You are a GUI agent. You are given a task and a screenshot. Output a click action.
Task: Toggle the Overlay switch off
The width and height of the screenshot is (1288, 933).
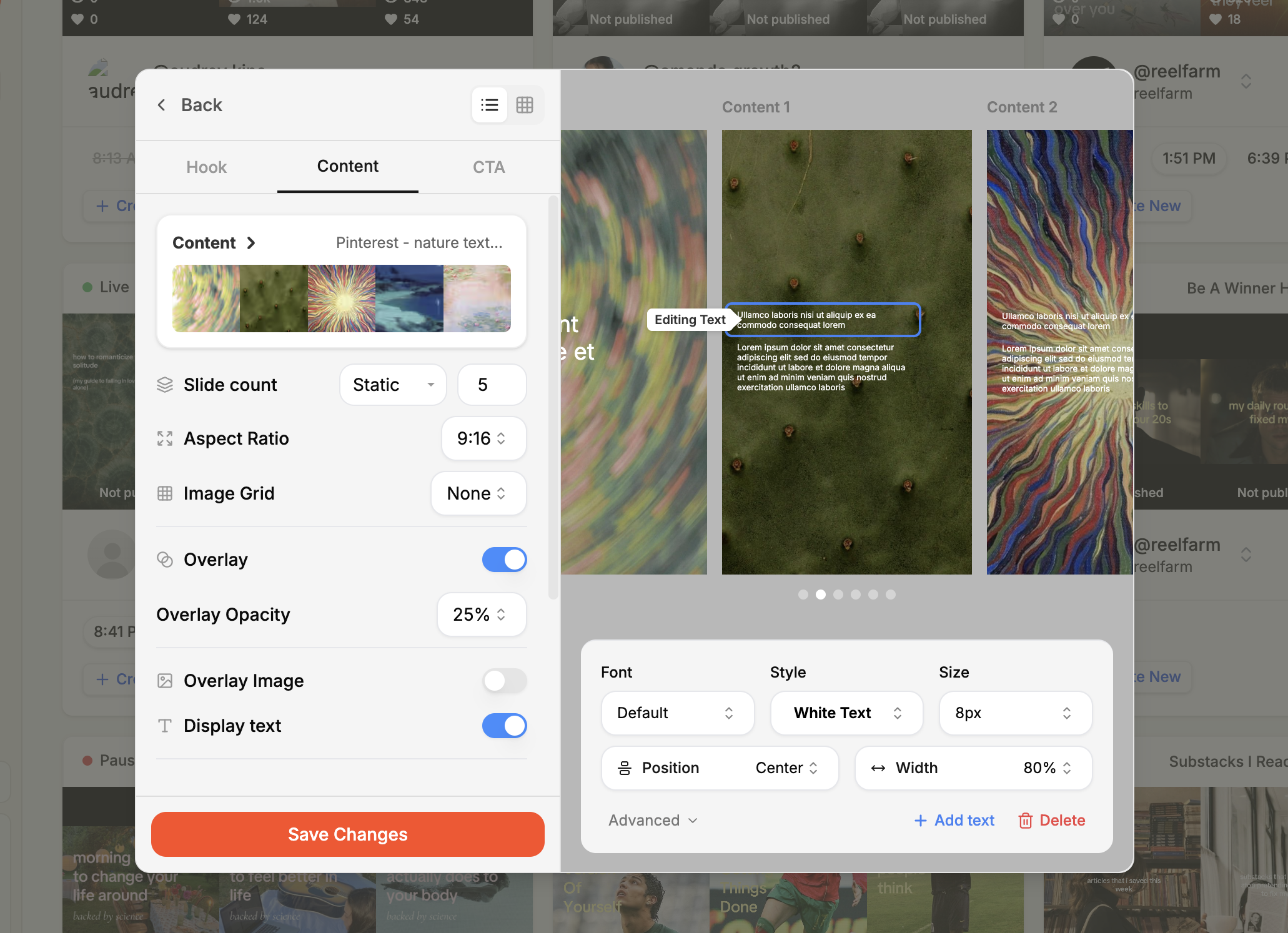(505, 560)
